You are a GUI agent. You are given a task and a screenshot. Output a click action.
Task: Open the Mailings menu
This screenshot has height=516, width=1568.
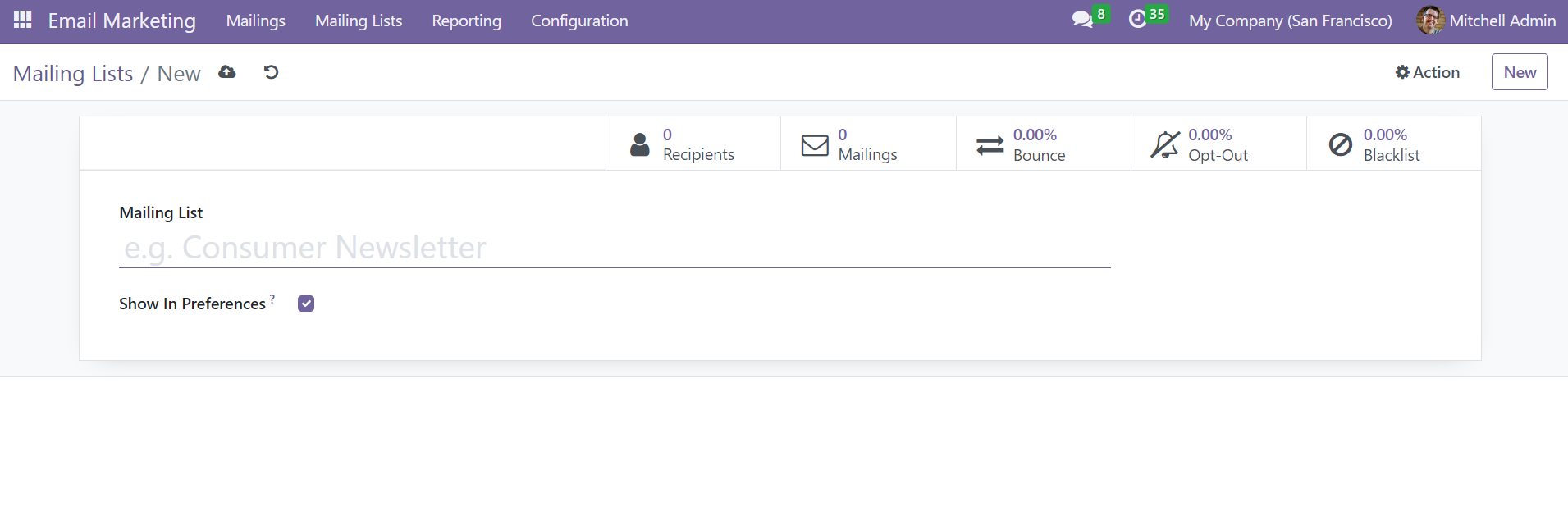[x=256, y=21]
